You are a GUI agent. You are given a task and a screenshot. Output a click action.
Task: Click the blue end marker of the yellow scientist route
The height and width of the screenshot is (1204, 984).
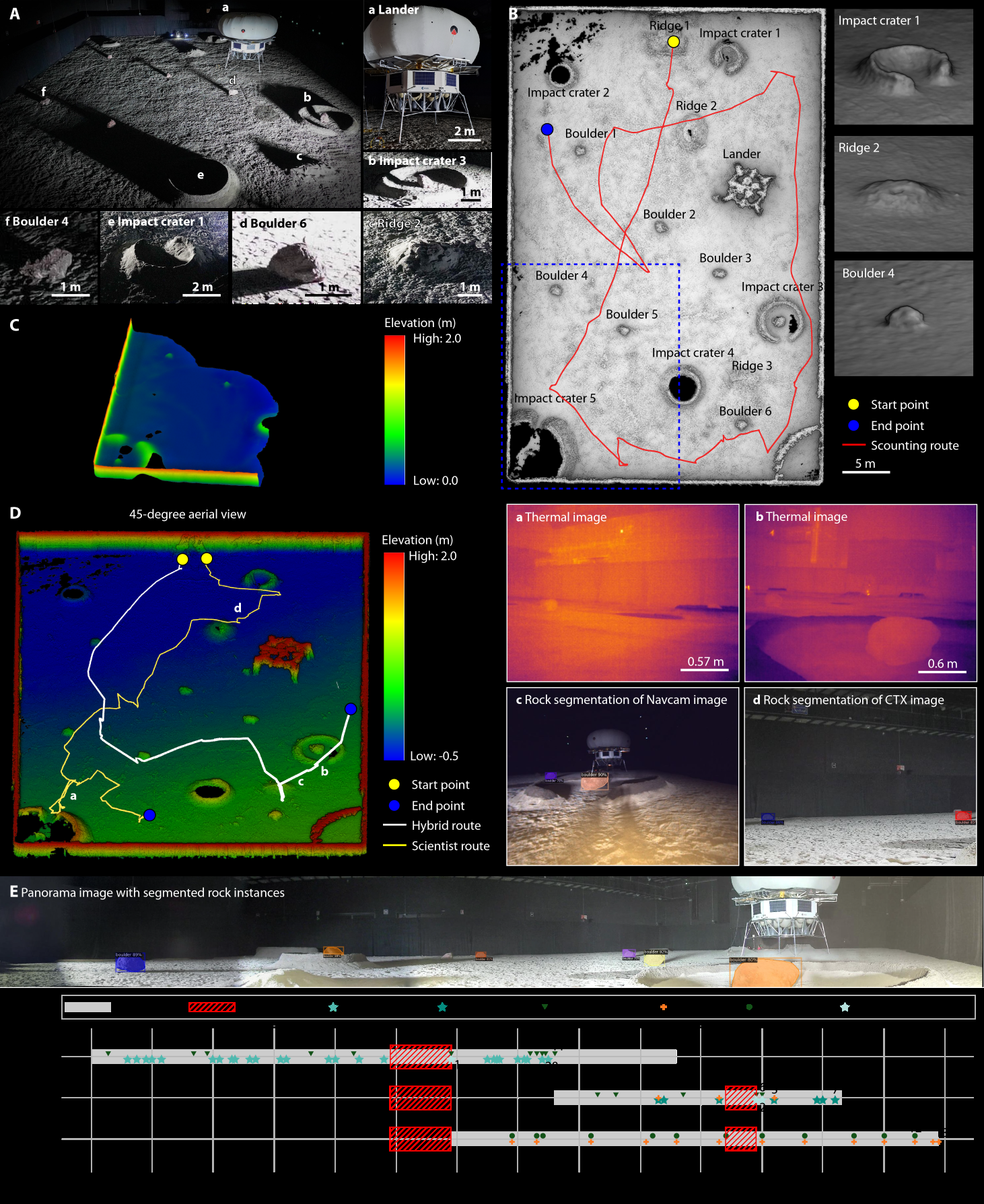click(149, 815)
